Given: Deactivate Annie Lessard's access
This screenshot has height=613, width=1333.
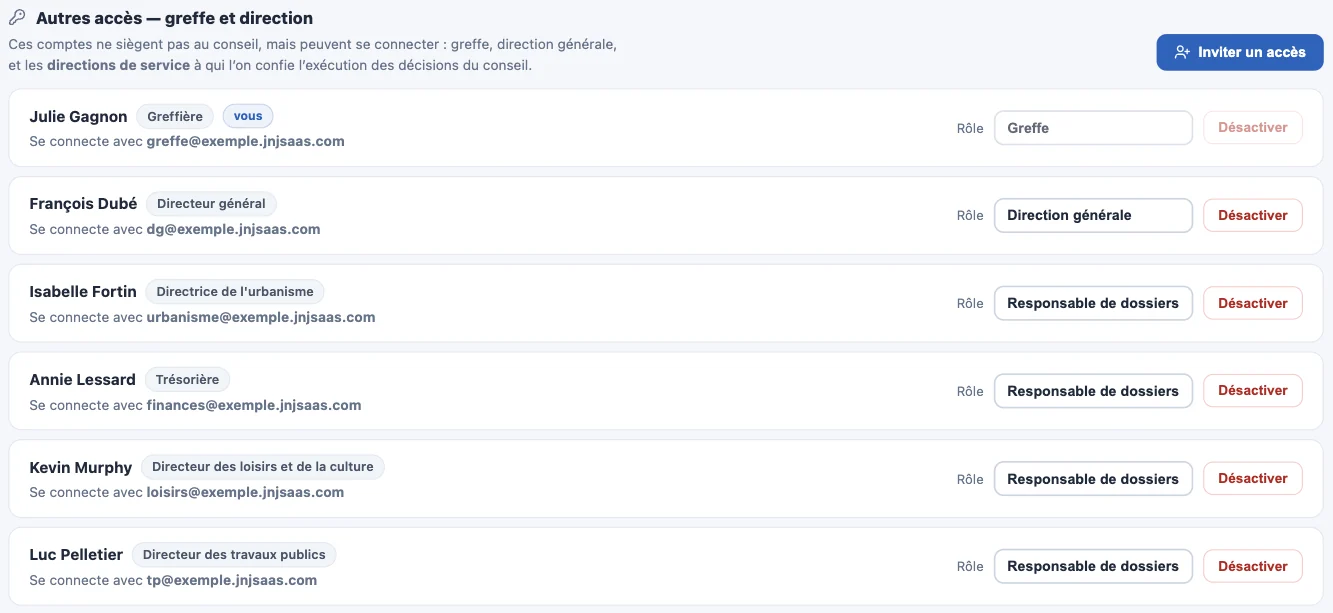Looking at the screenshot, I should (1253, 390).
